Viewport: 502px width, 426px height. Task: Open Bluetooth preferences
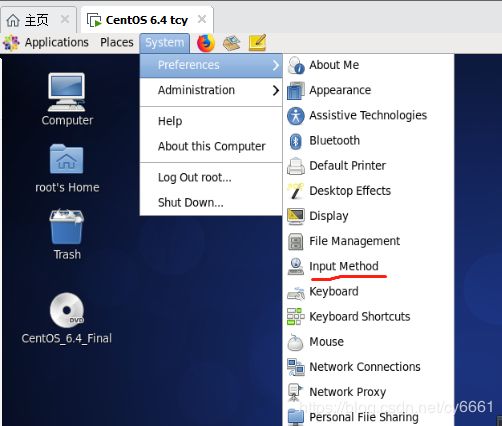pyautogui.click(x=368, y=141)
